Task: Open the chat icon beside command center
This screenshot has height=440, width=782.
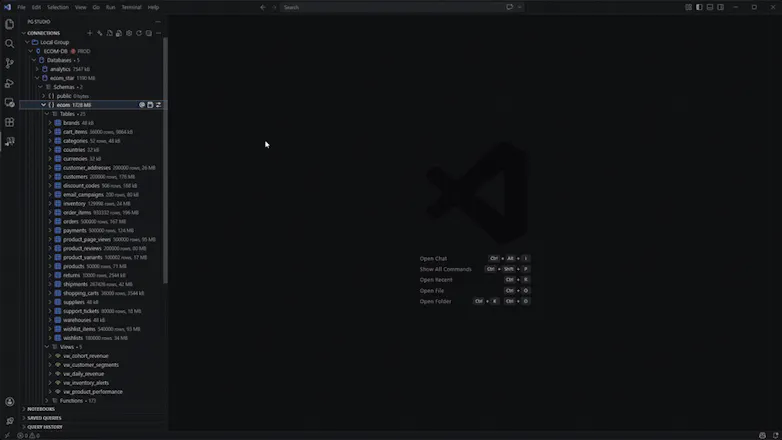Action: coord(509,7)
